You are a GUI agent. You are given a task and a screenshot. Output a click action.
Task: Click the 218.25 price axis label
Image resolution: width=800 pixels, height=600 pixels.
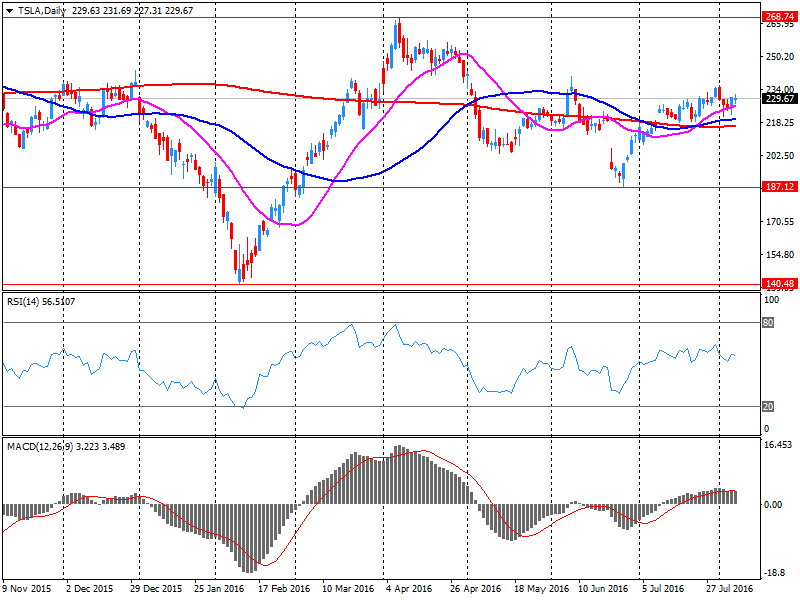point(780,122)
